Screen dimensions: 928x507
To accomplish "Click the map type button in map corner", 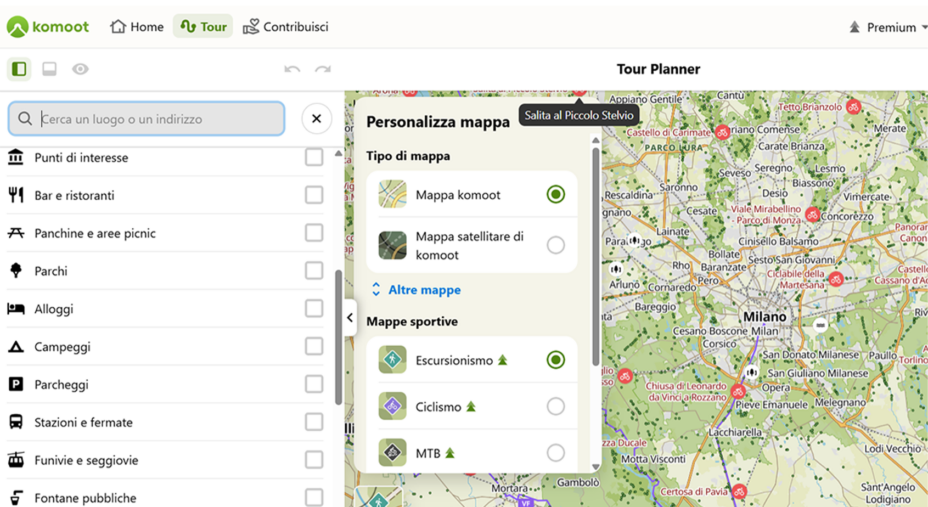I will [379, 497].
